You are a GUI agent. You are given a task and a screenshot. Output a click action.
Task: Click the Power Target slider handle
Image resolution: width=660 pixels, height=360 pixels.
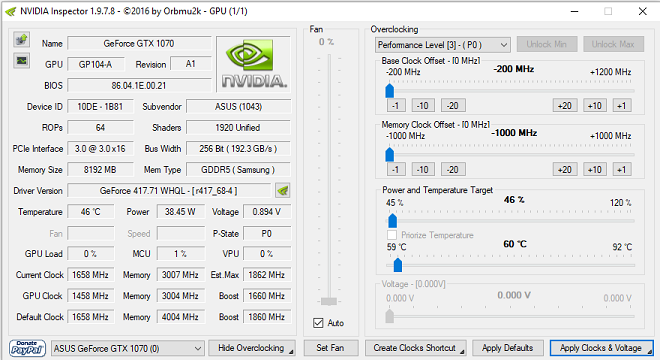pos(393,220)
